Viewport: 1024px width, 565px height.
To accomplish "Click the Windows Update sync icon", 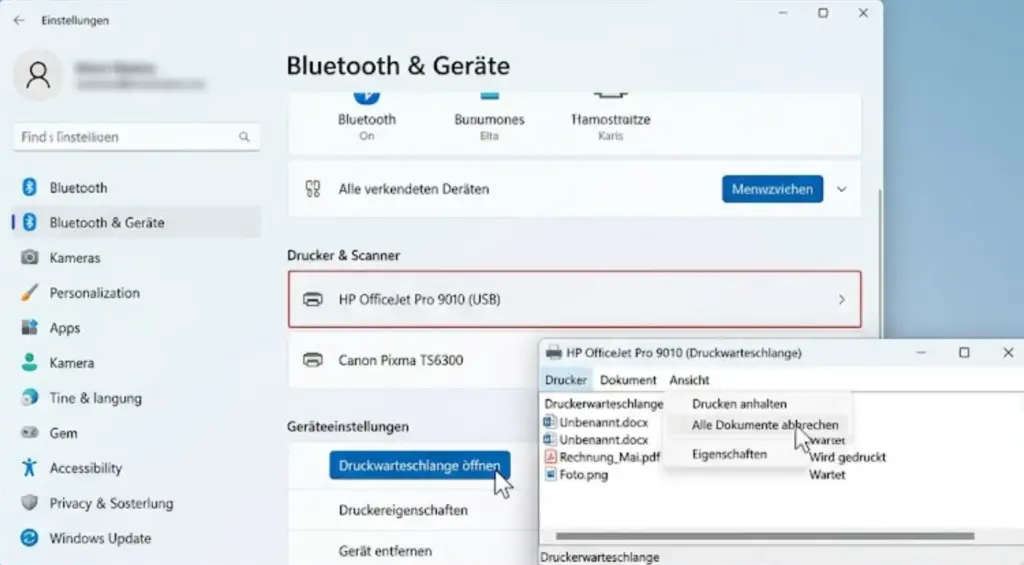I will [29, 538].
